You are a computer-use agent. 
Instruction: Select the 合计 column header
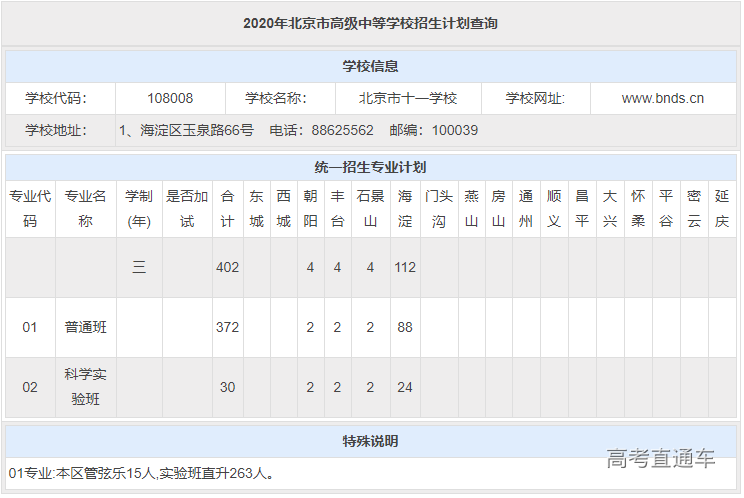(229, 208)
